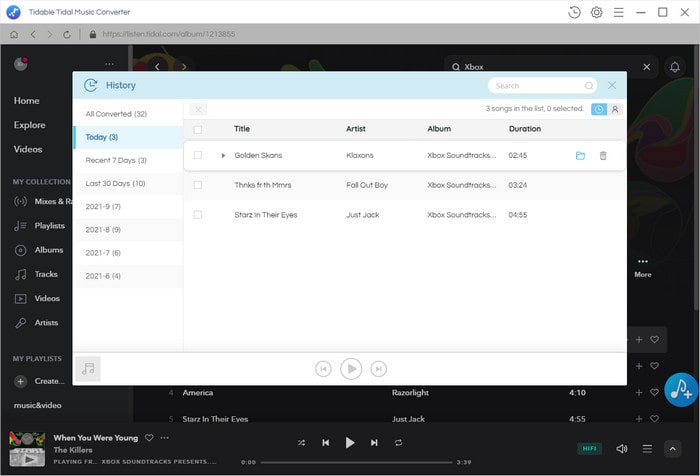Open Albums in My Collection
The image size is (700, 476).
pos(39,250)
